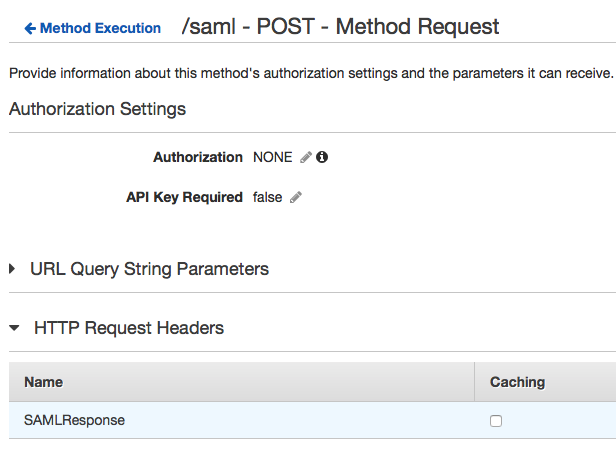Click the NONE authorization value
Screen dimensions: 616x451
tap(273, 157)
